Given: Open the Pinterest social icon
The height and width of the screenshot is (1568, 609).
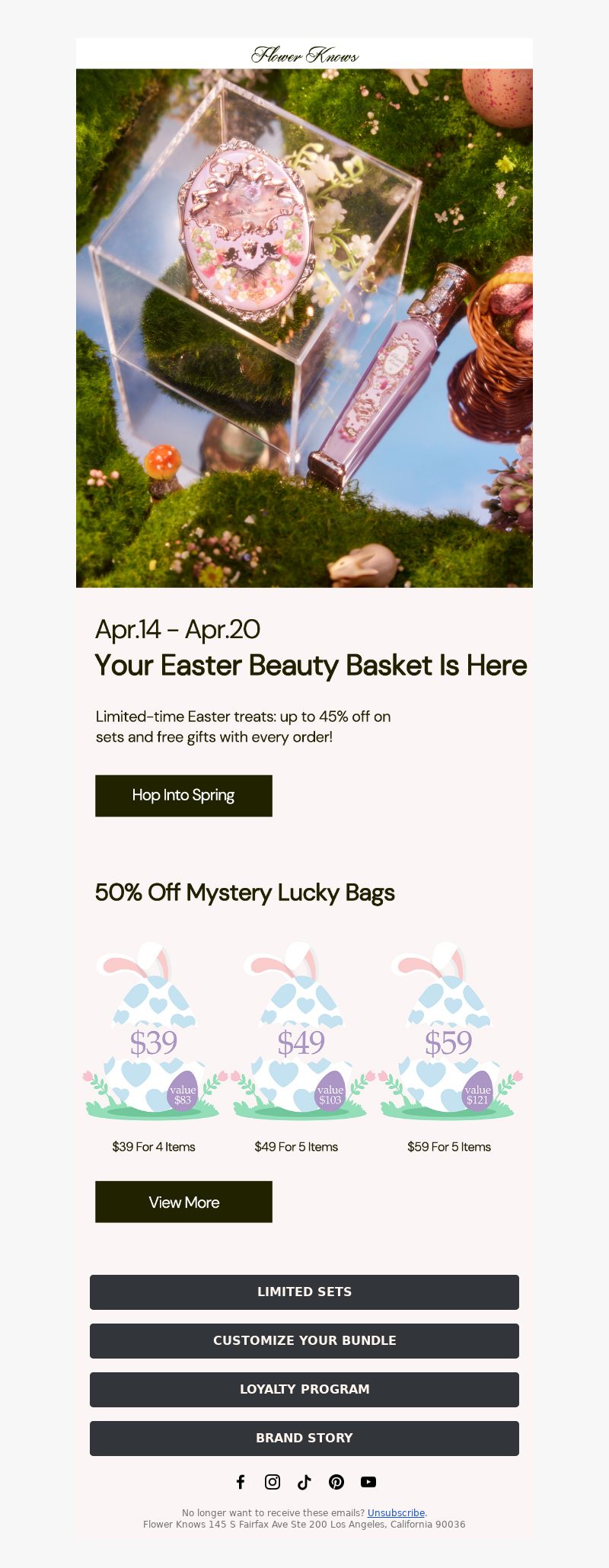Looking at the screenshot, I should [x=336, y=1481].
